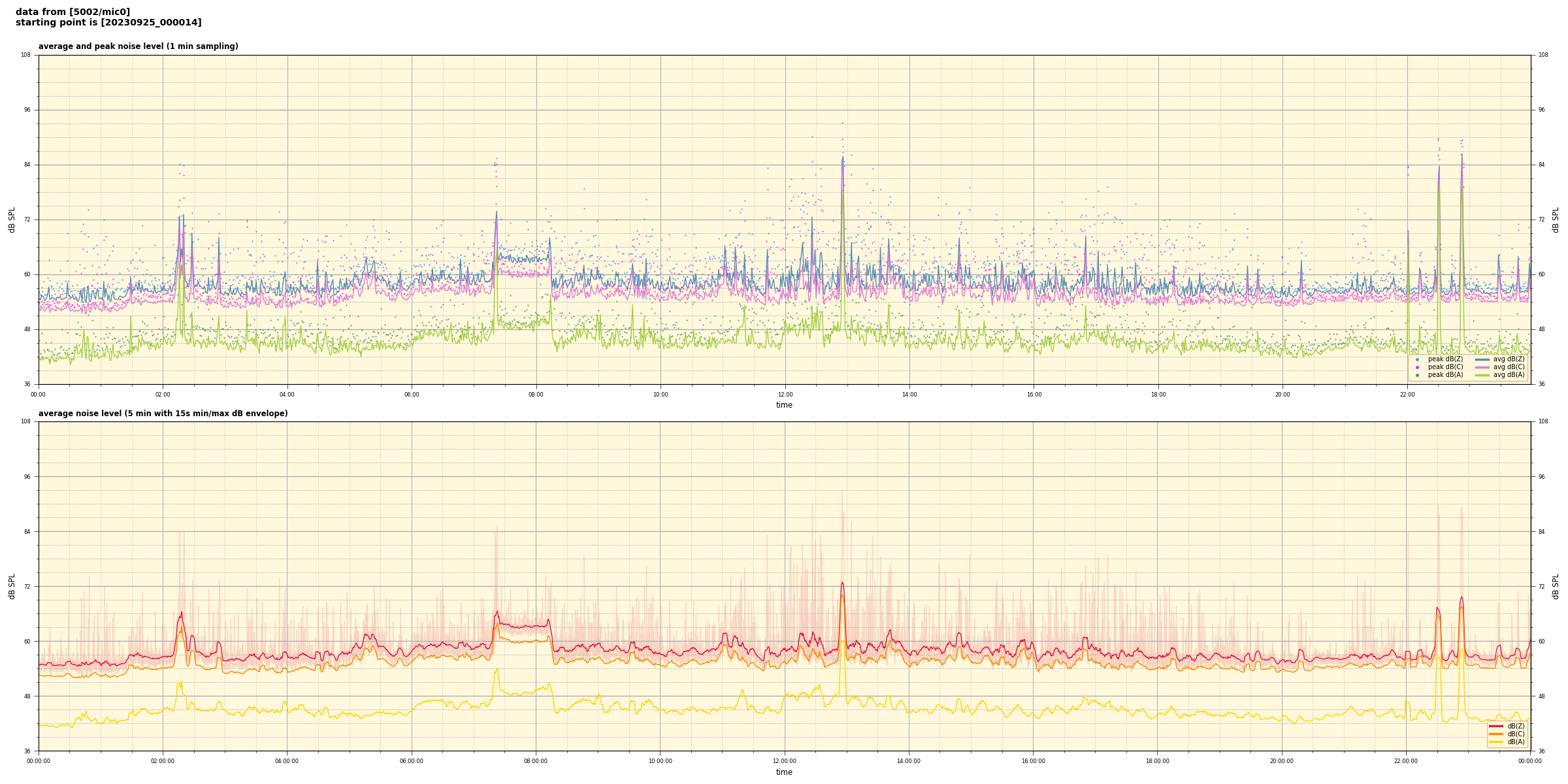This screenshot has width=1568, height=784.
Task: Click the 22:00 tick on top chart x-axis
Action: [1407, 395]
